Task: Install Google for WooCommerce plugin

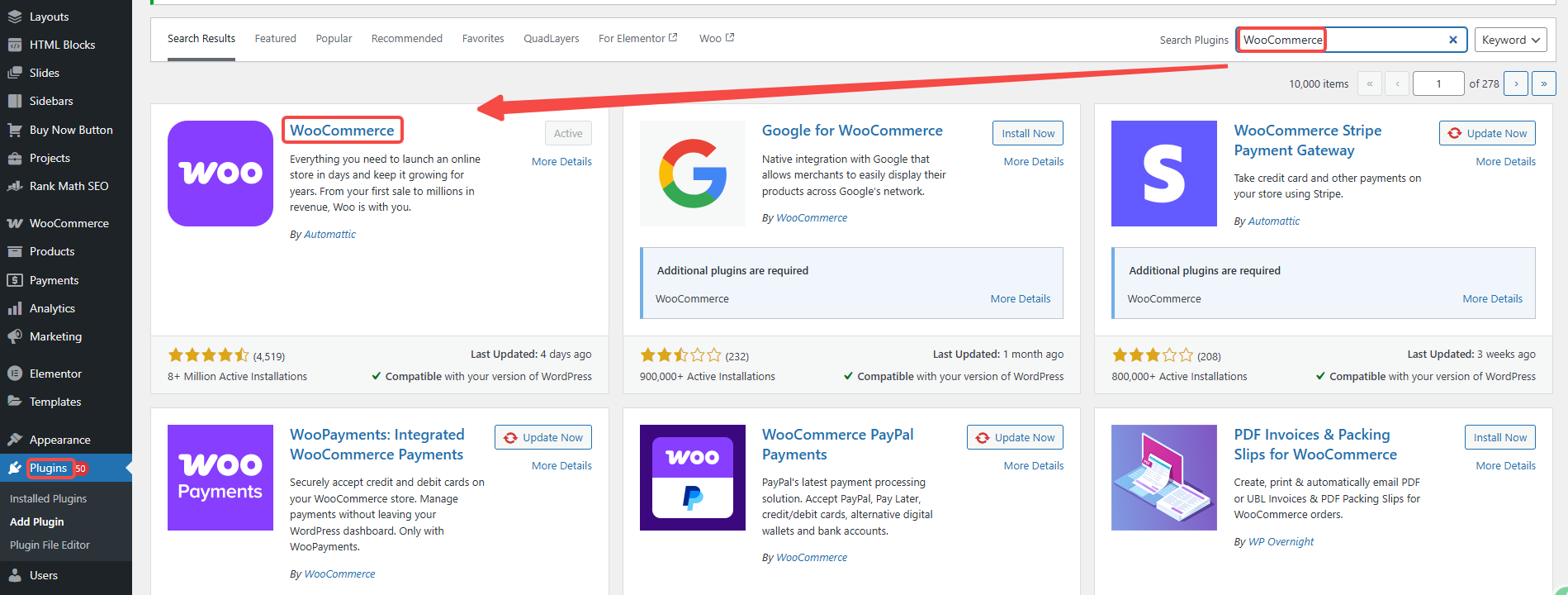Action: (x=1028, y=133)
